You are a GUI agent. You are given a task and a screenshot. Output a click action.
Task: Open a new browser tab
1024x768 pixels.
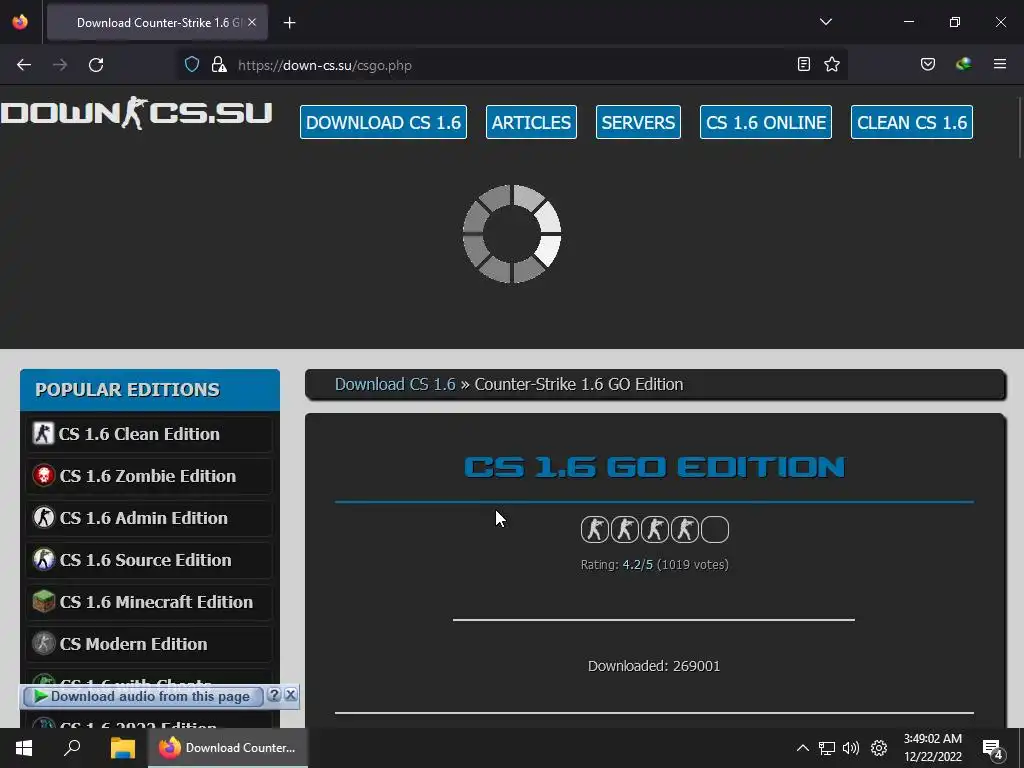289,23
